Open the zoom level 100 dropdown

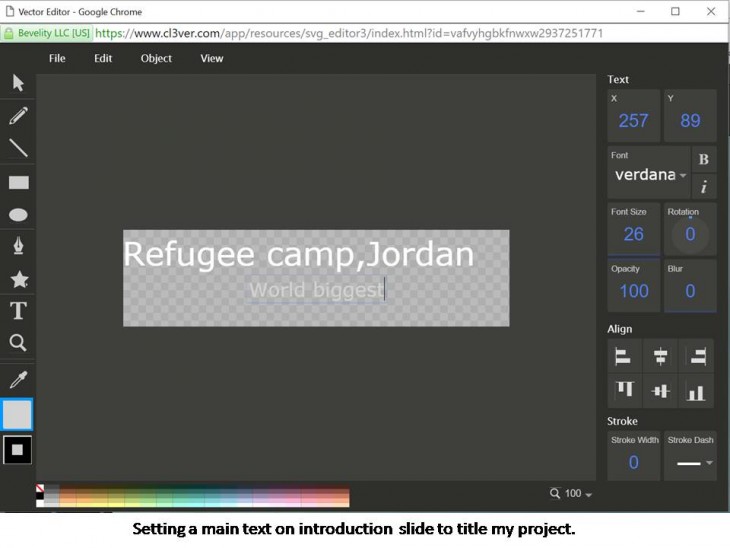click(x=572, y=494)
